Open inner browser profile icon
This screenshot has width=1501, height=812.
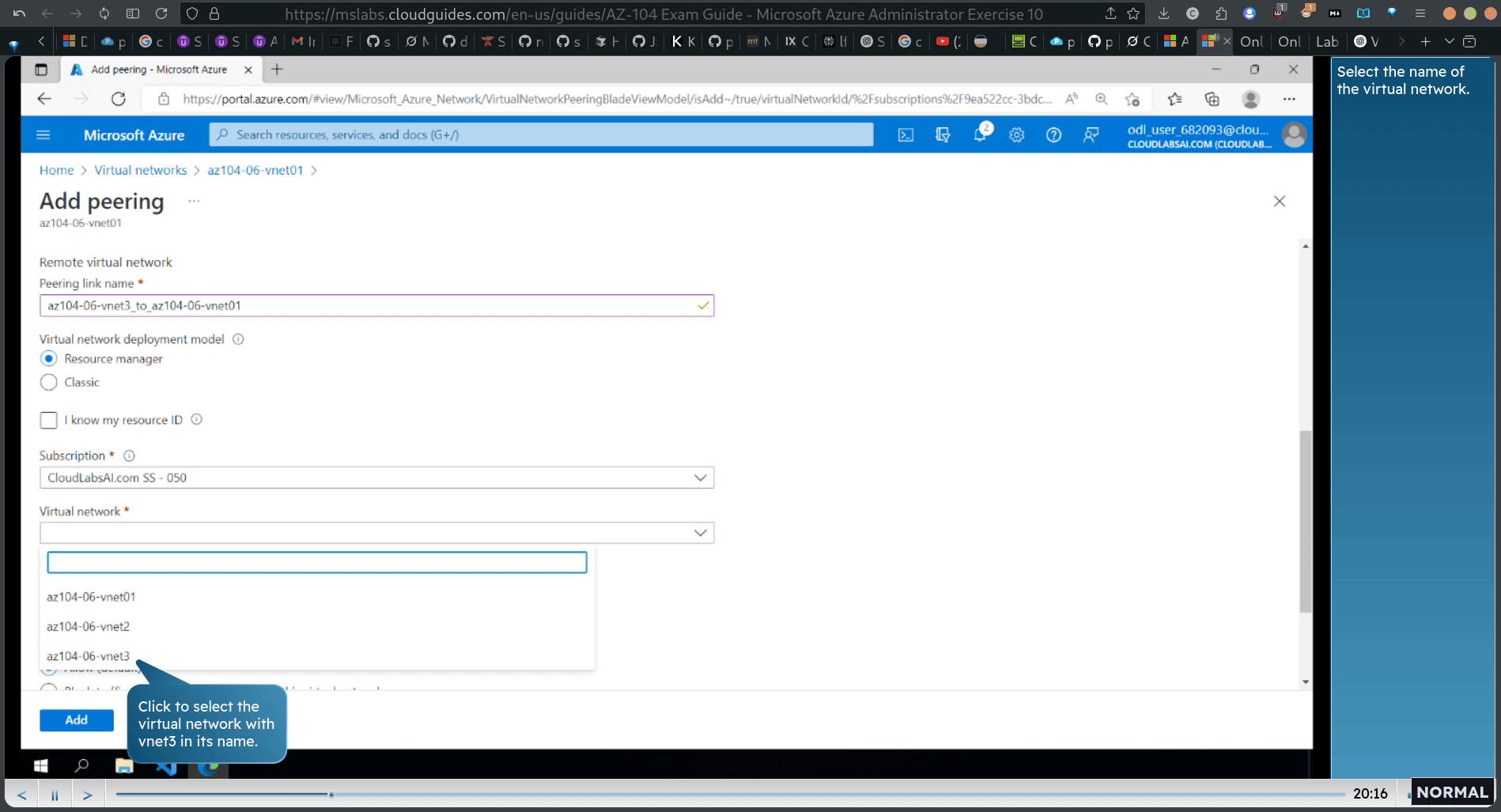point(1250,99)
